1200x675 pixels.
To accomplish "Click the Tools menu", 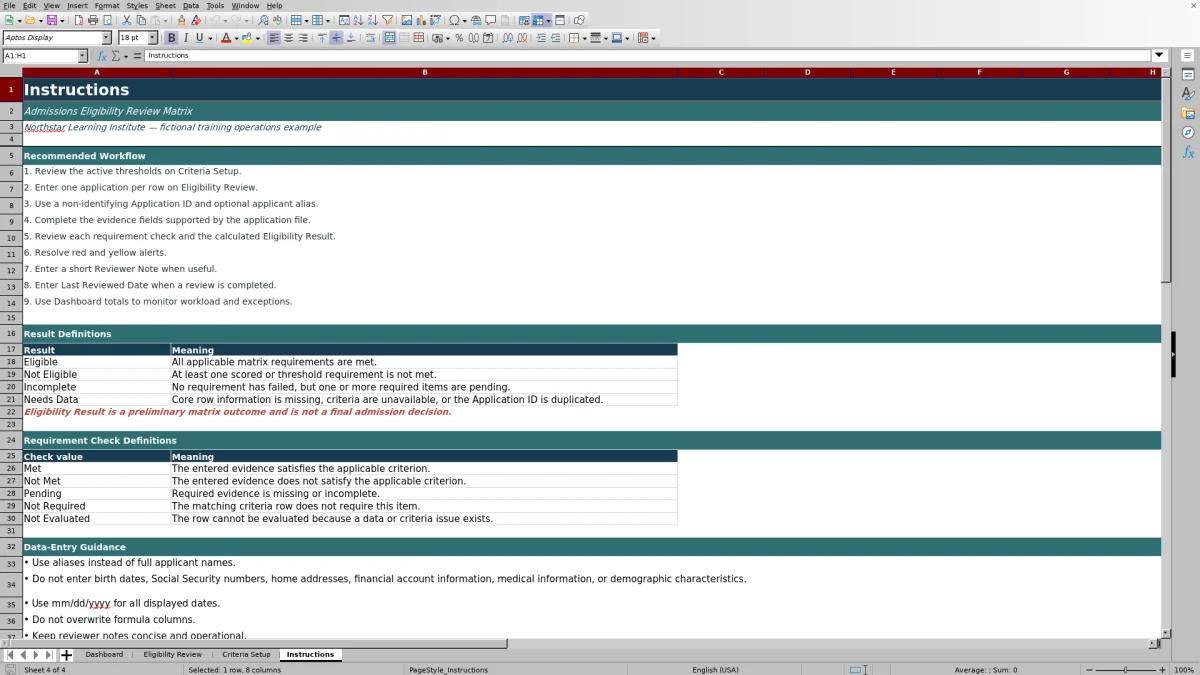I will (215, 6).
